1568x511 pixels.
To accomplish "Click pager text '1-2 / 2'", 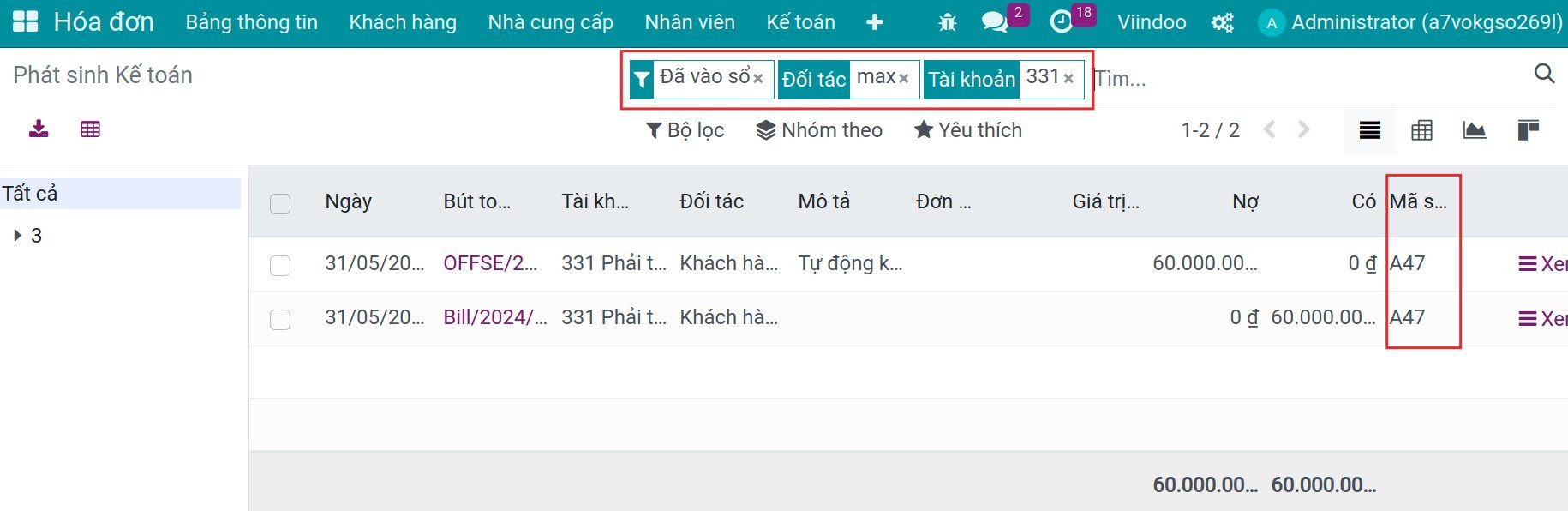I will (x=1211, y=130).
